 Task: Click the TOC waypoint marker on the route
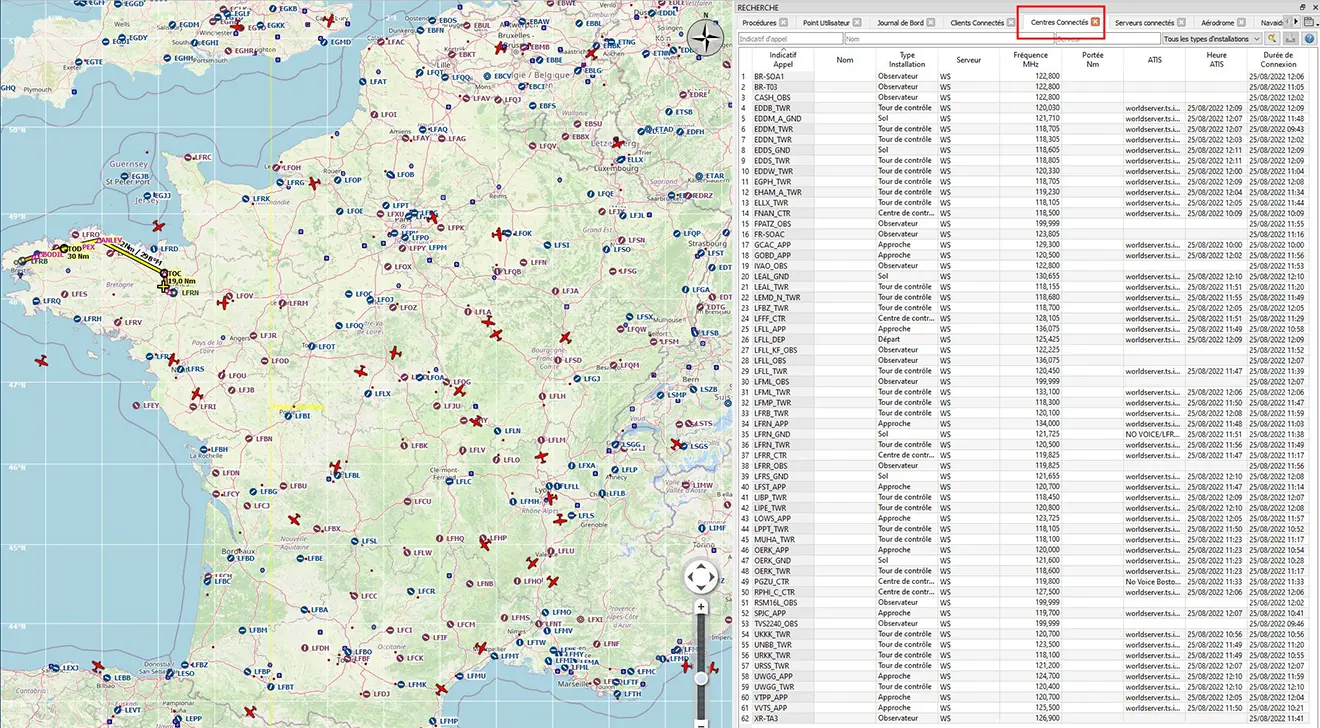click(164, 273)
